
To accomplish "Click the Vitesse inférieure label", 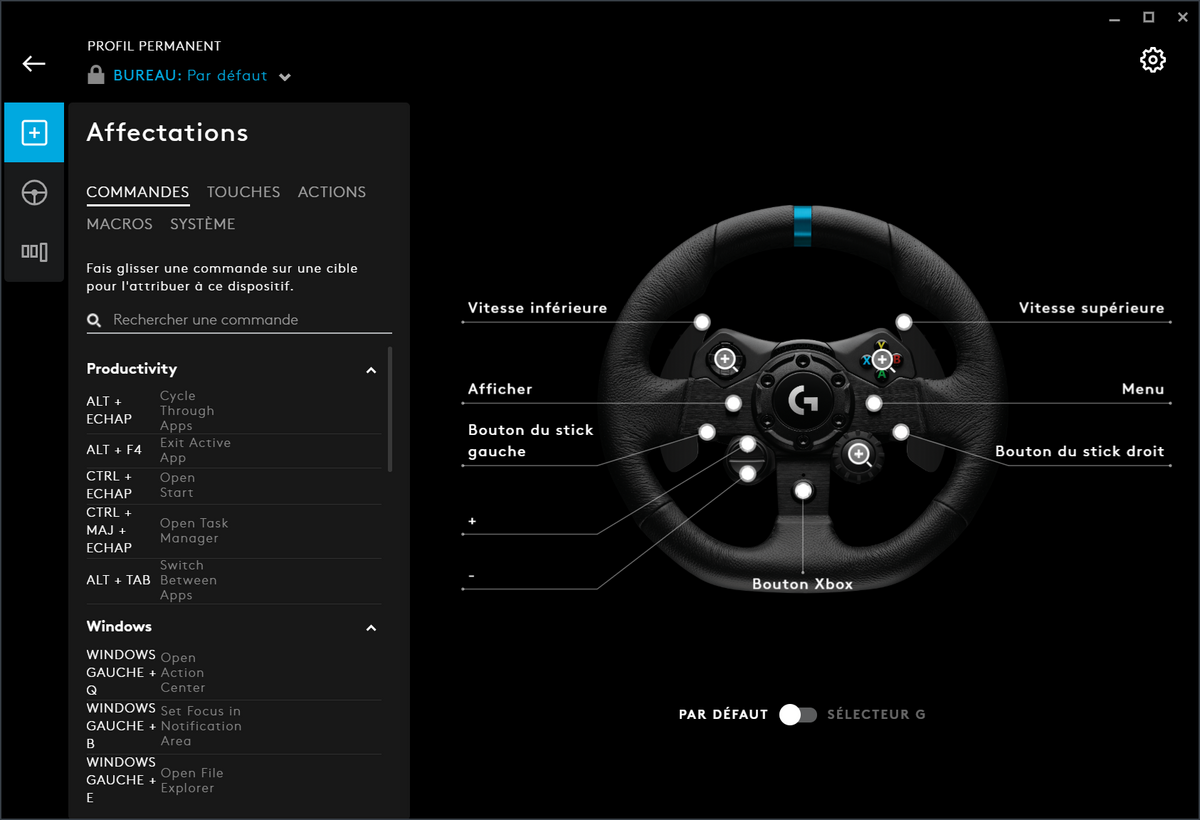I will [x=538, y=308].
